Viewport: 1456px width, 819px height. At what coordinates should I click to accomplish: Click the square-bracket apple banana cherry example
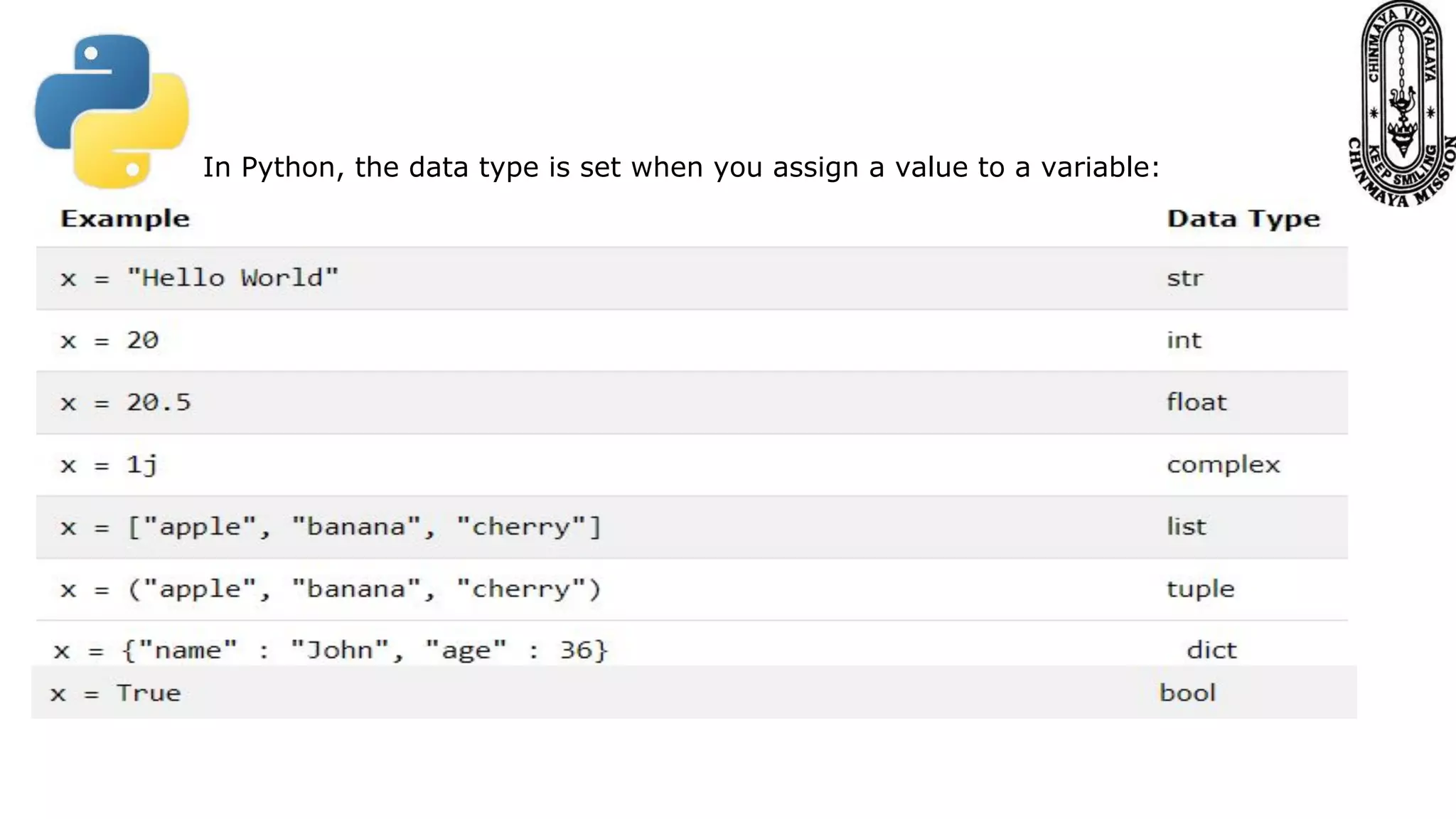(331, 528)
